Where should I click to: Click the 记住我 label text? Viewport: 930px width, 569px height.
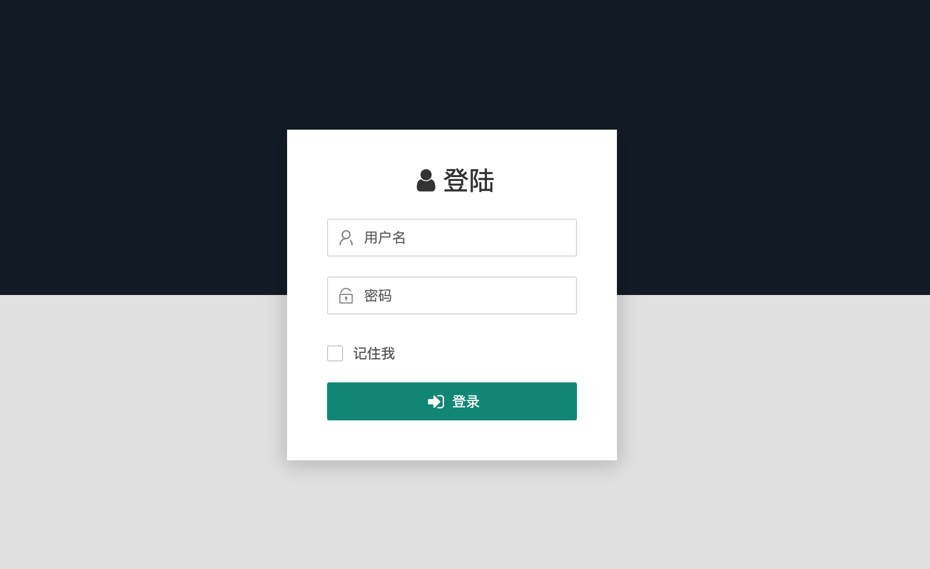374,354
